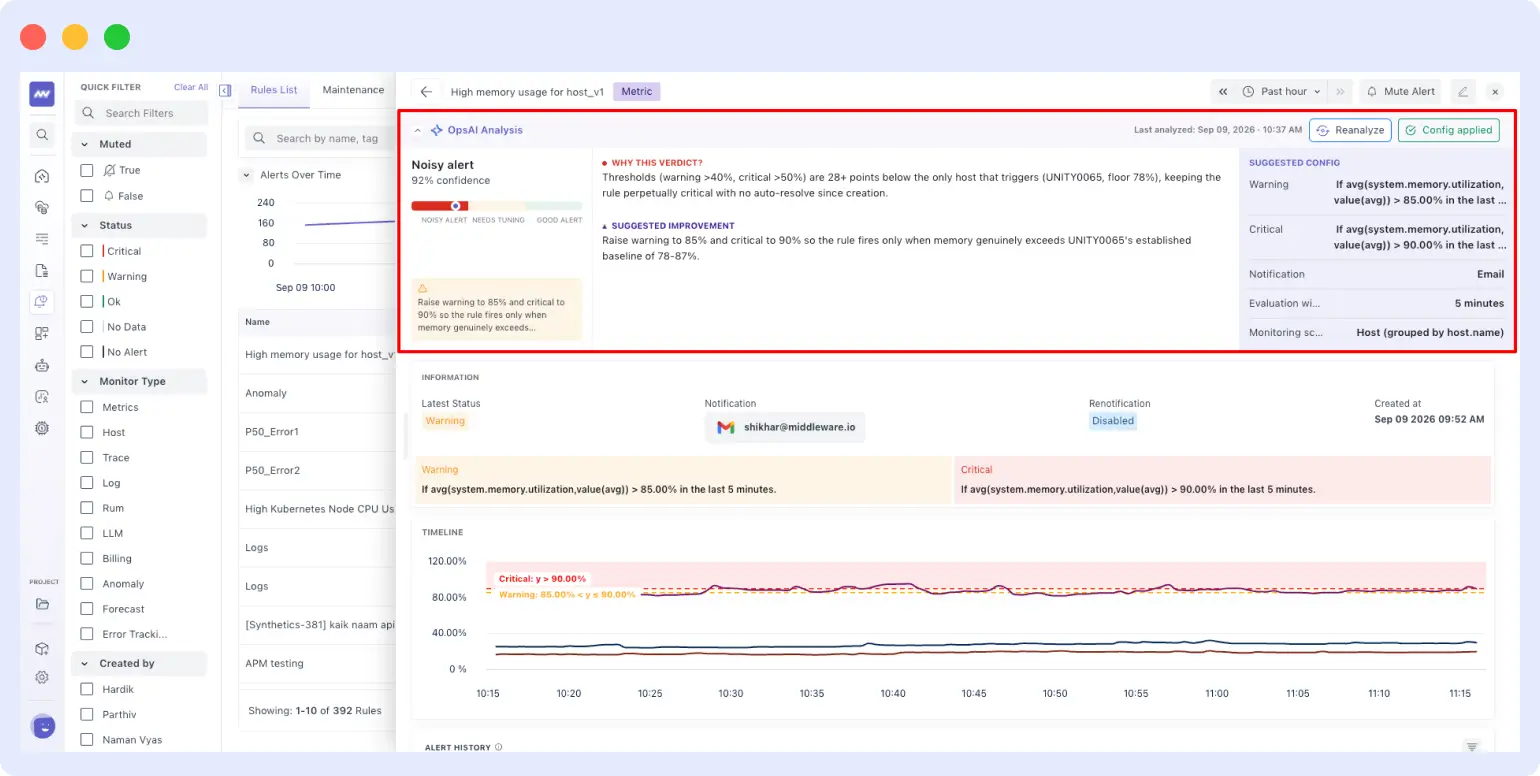Select the Hardik created-by checkbox
This screenshot has height=776, width=1540.
[x=87, y=689]
